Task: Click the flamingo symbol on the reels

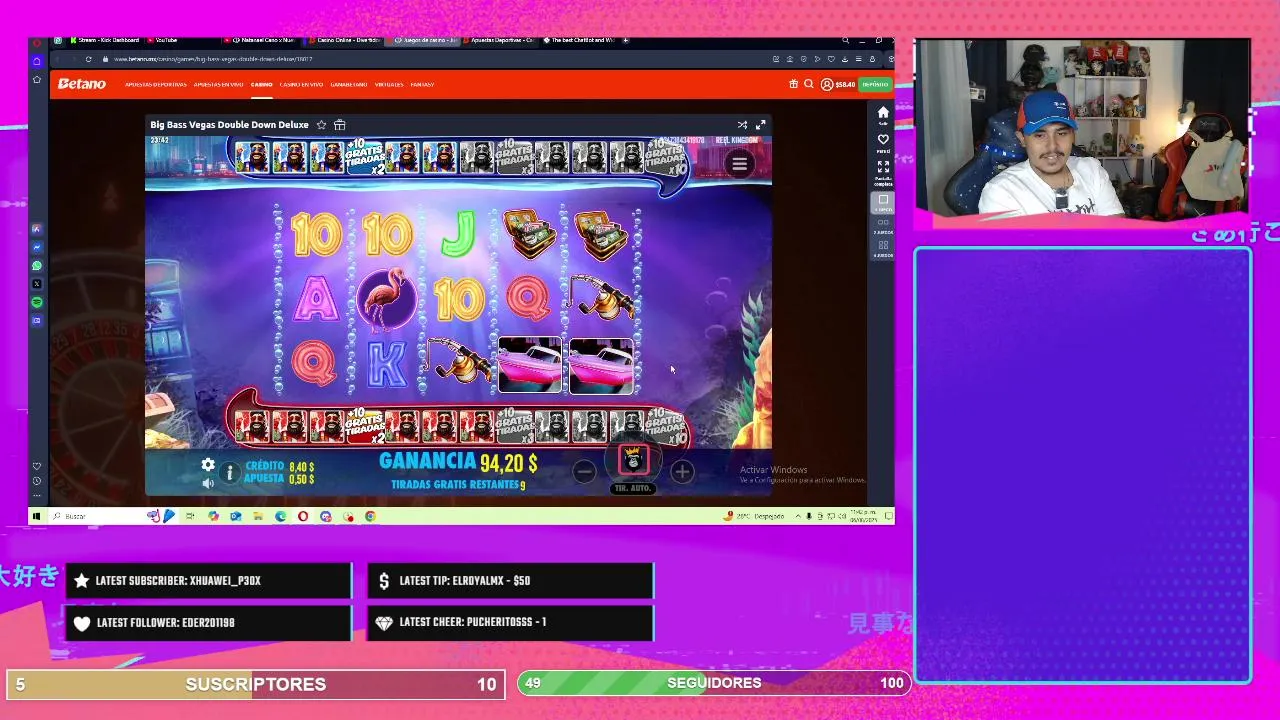Action: pos(386,299)
